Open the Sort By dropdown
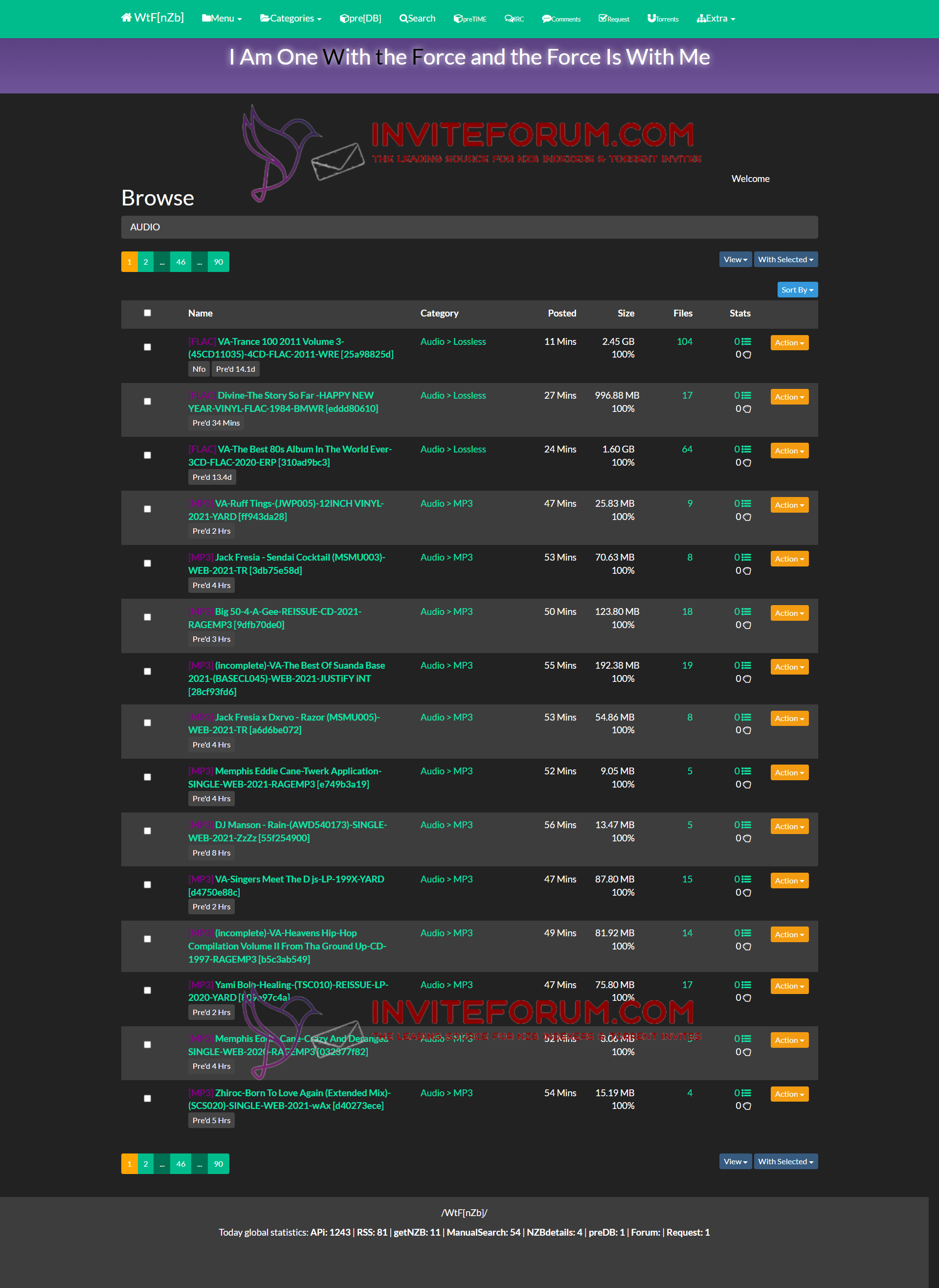Viewport: 939px width, 1288px height. [x=798, y=290]
